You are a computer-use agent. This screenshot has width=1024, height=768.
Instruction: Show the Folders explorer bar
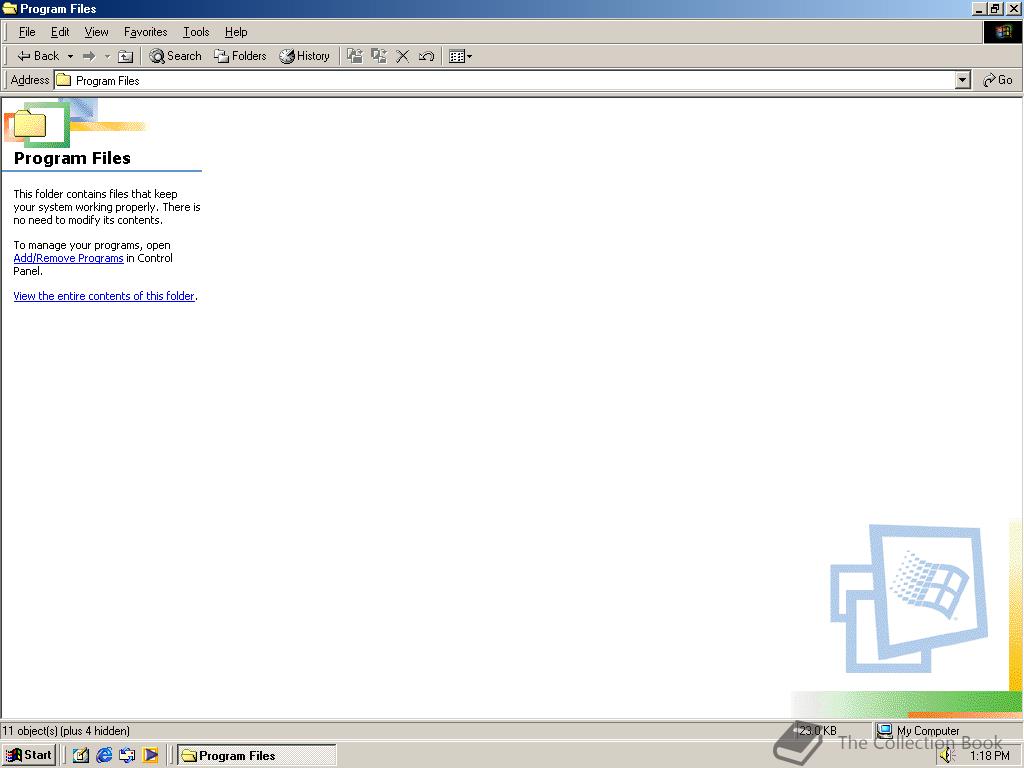pyautogui.click(x=240, y=56)
